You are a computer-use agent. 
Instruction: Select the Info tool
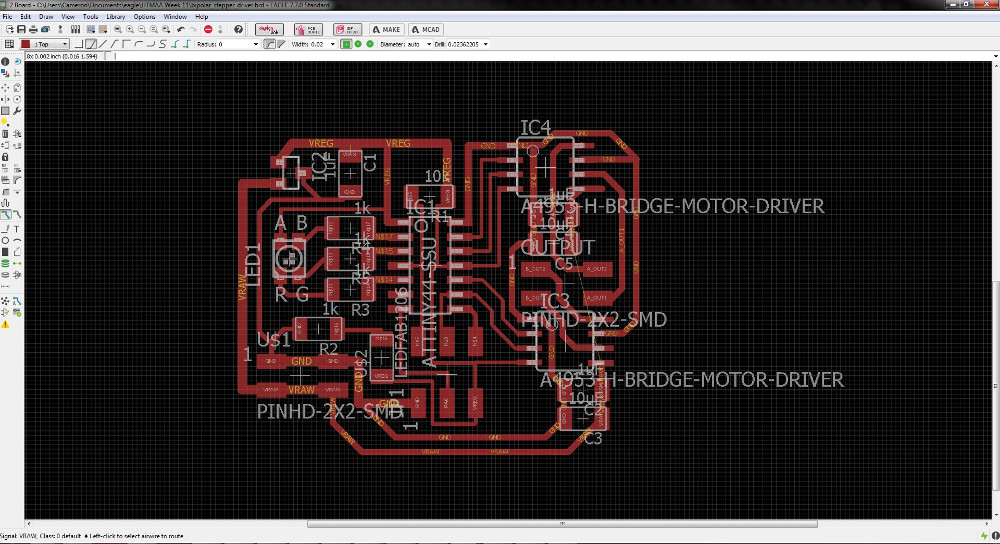[5, 62]
